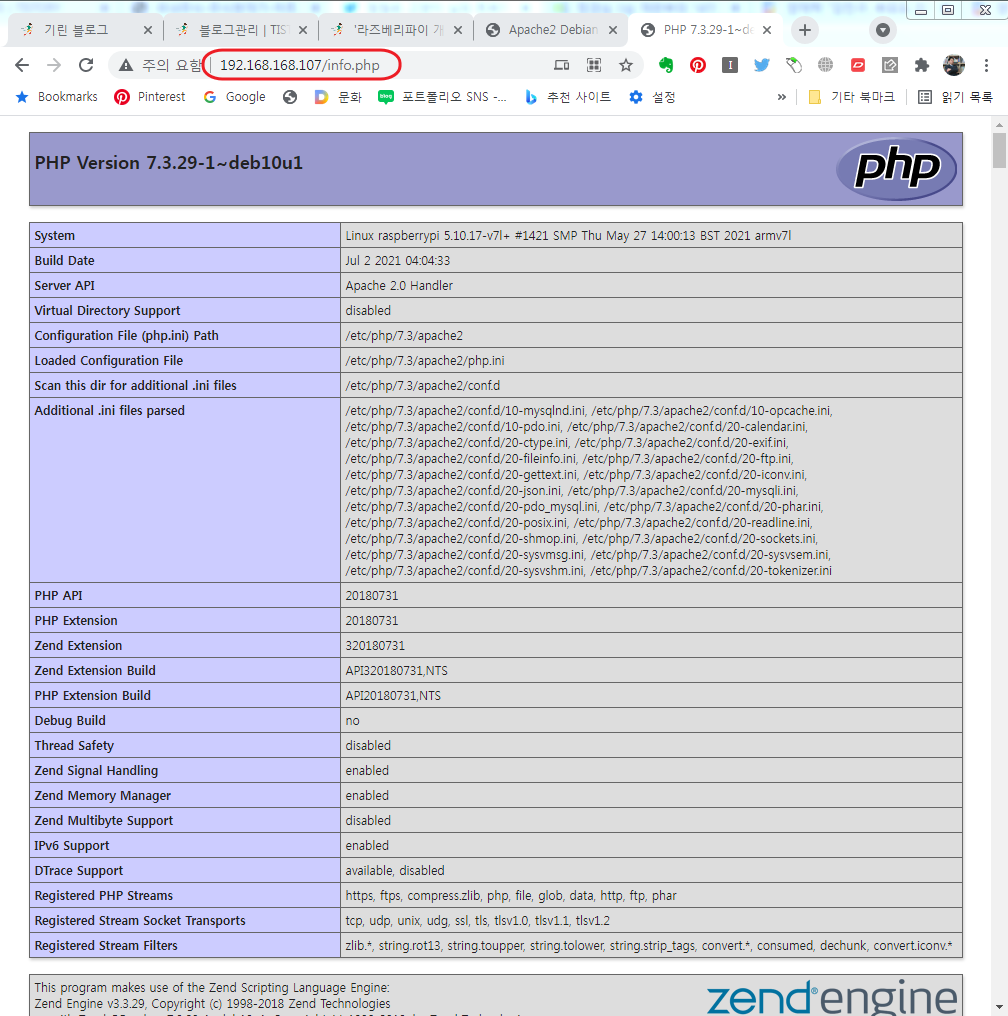1008x1016 pixels.
Task: Reload the info.php page
Action: pyautogui.click(x=86, y=65)
